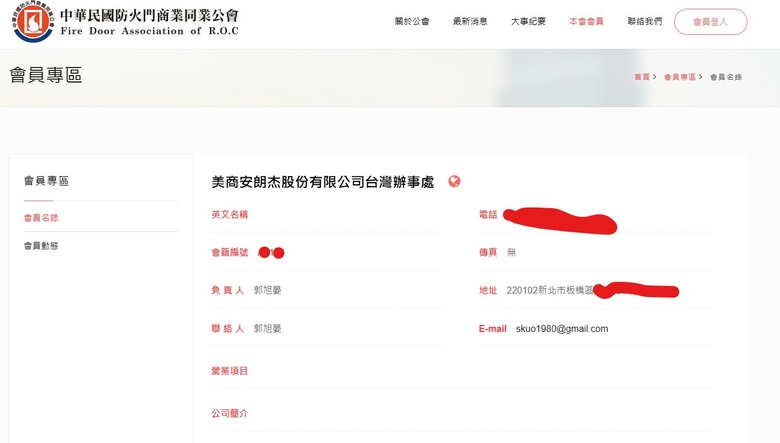Go to 大事紀要 in navigation
780x443 pixels.
[x=528, y=21]
